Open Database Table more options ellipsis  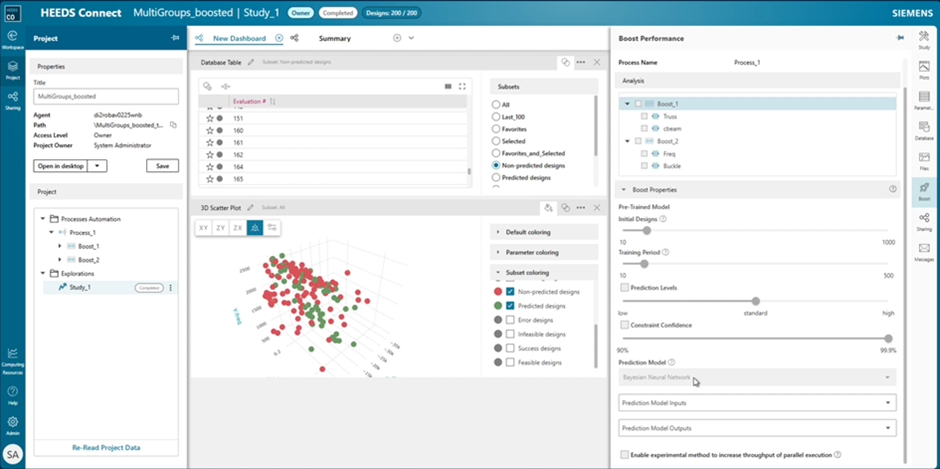pos(581,62)
